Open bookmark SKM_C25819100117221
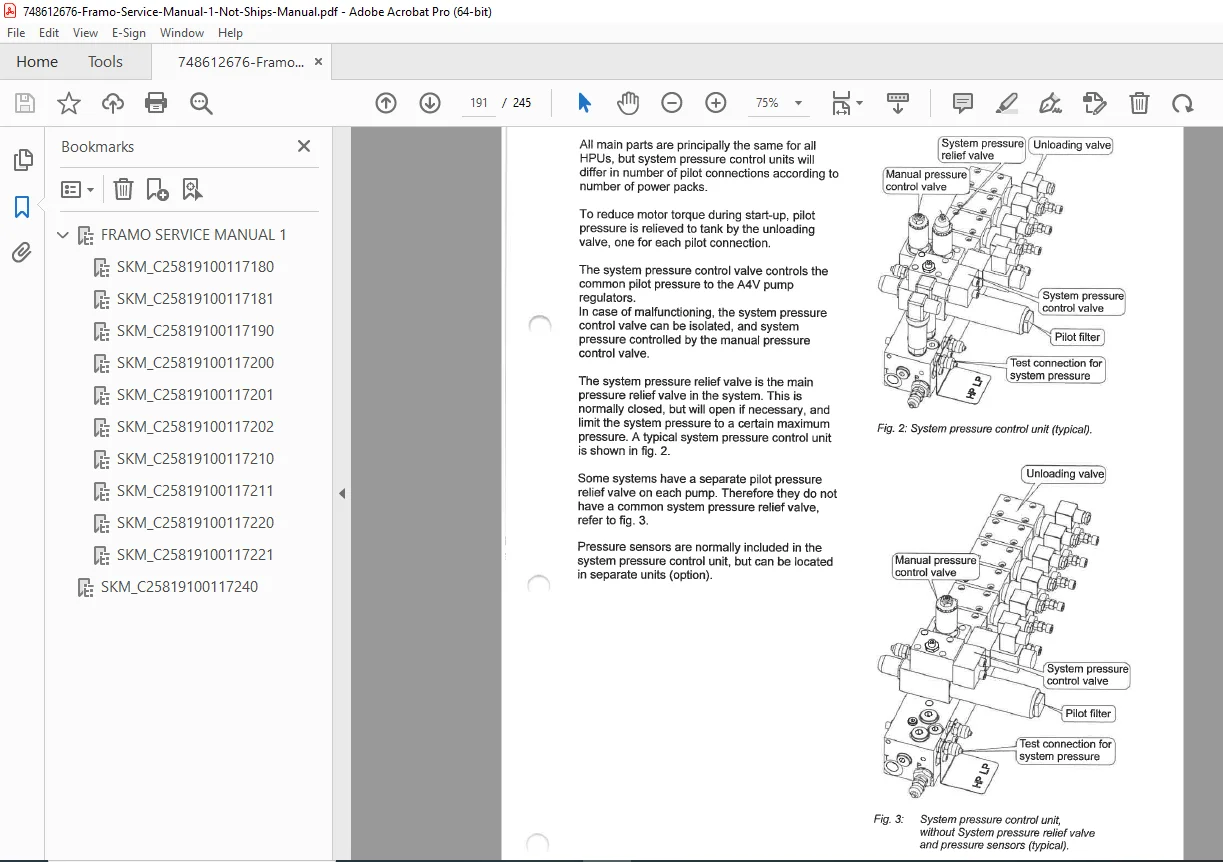 195,555
